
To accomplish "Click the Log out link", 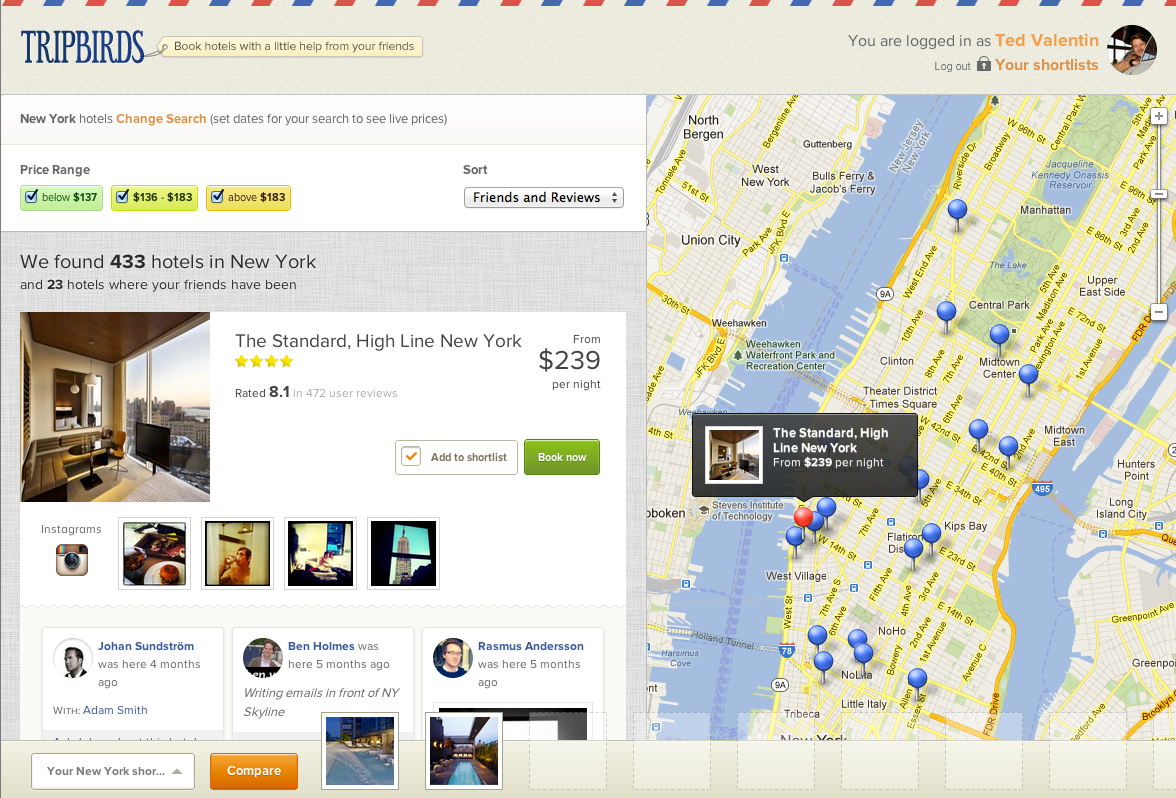I will (952, 66).
